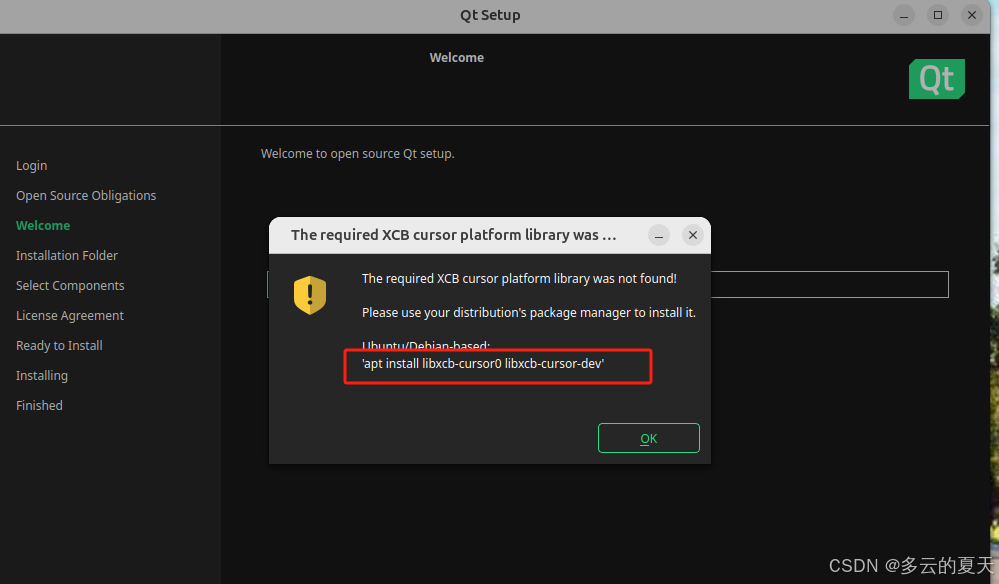The height and width of the screenshot is (584, 999).
Task: Click OK in the XCB warning dialog
Action: 649,438
